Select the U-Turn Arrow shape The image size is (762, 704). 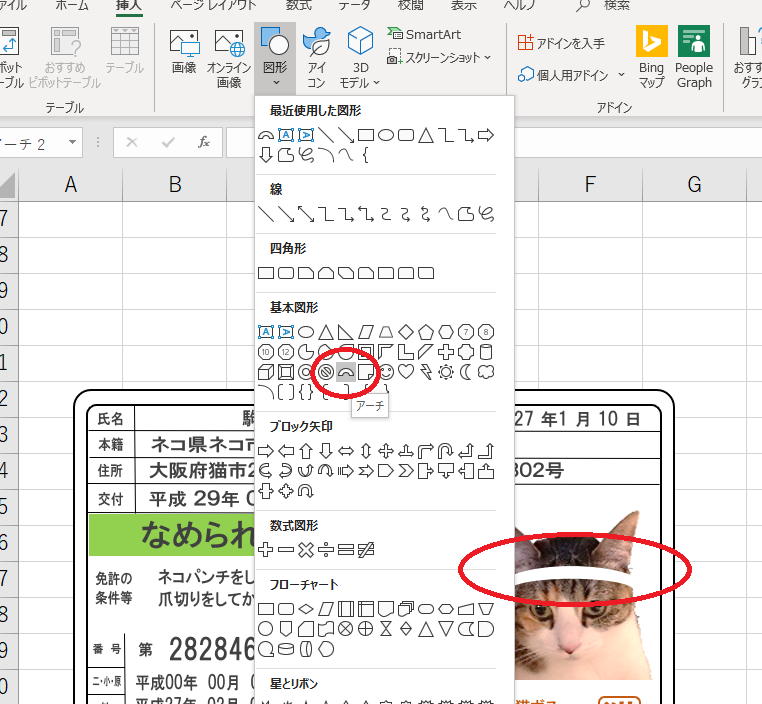click(x=446, y=451)
